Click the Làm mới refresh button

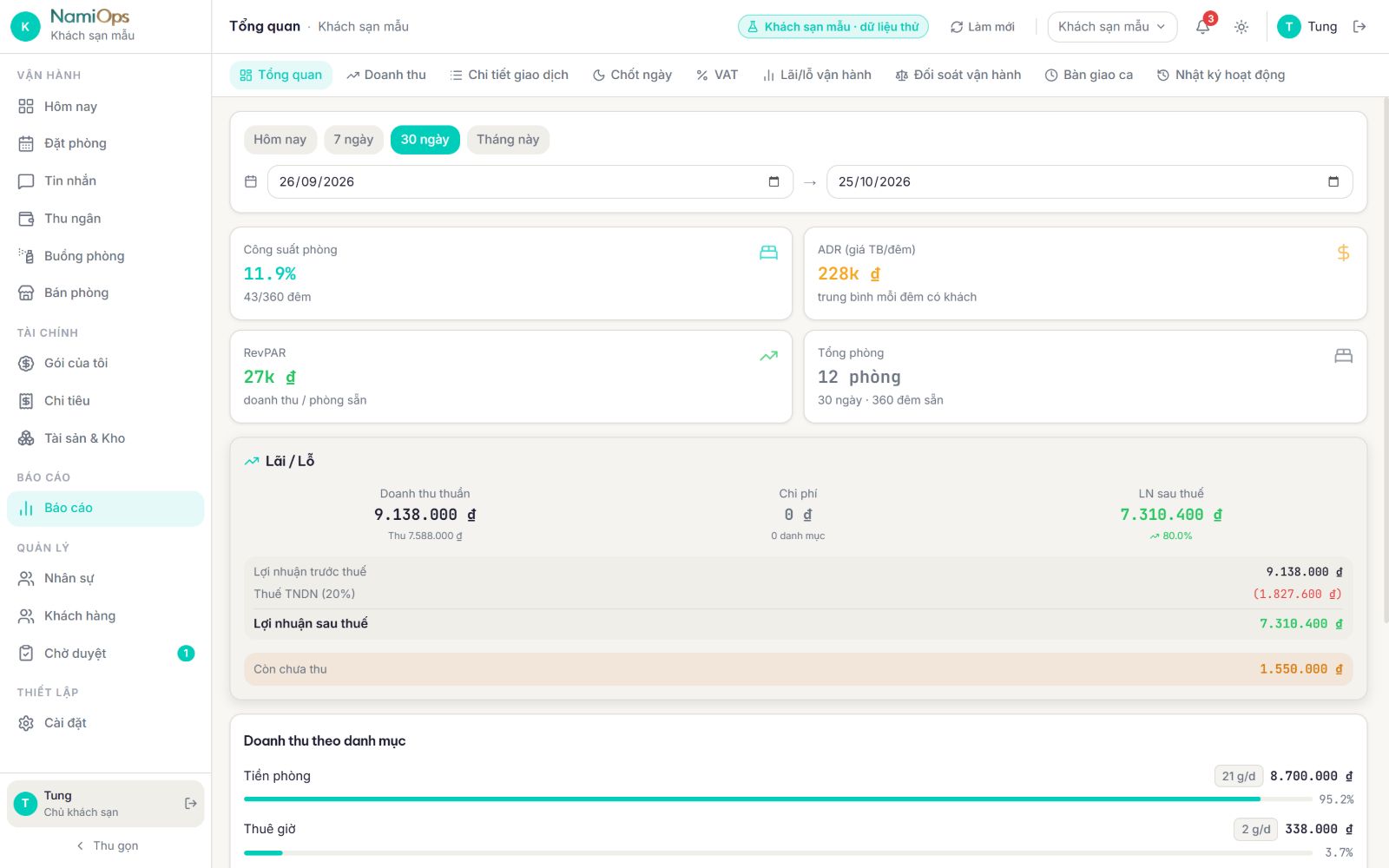[x=982, y=27]
